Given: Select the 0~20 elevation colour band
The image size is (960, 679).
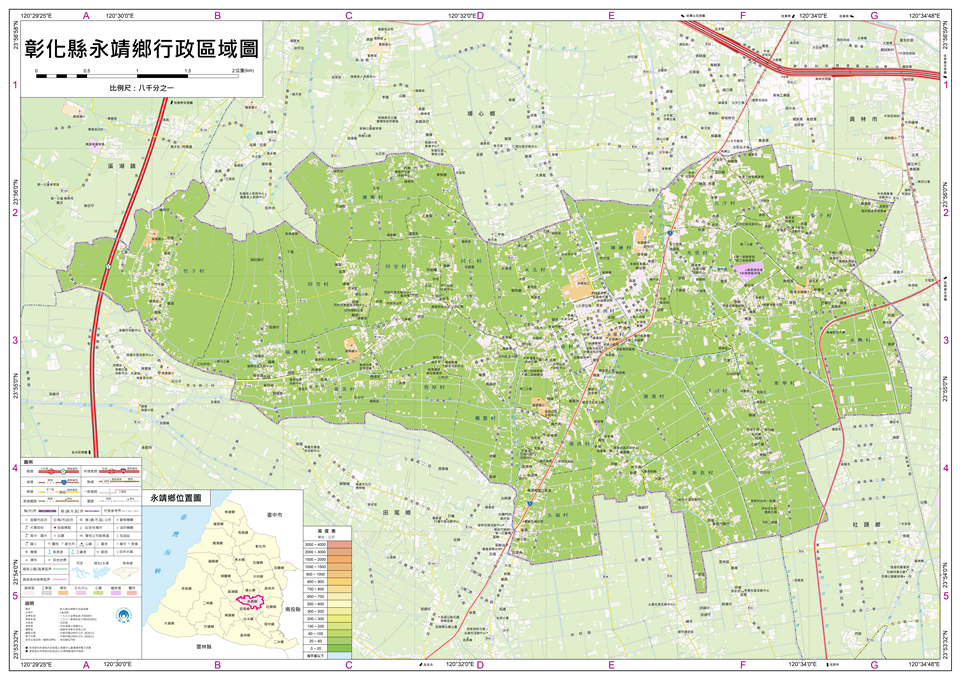Looking at the screenshot, I should pyautogui.click(x=339, y=648).
